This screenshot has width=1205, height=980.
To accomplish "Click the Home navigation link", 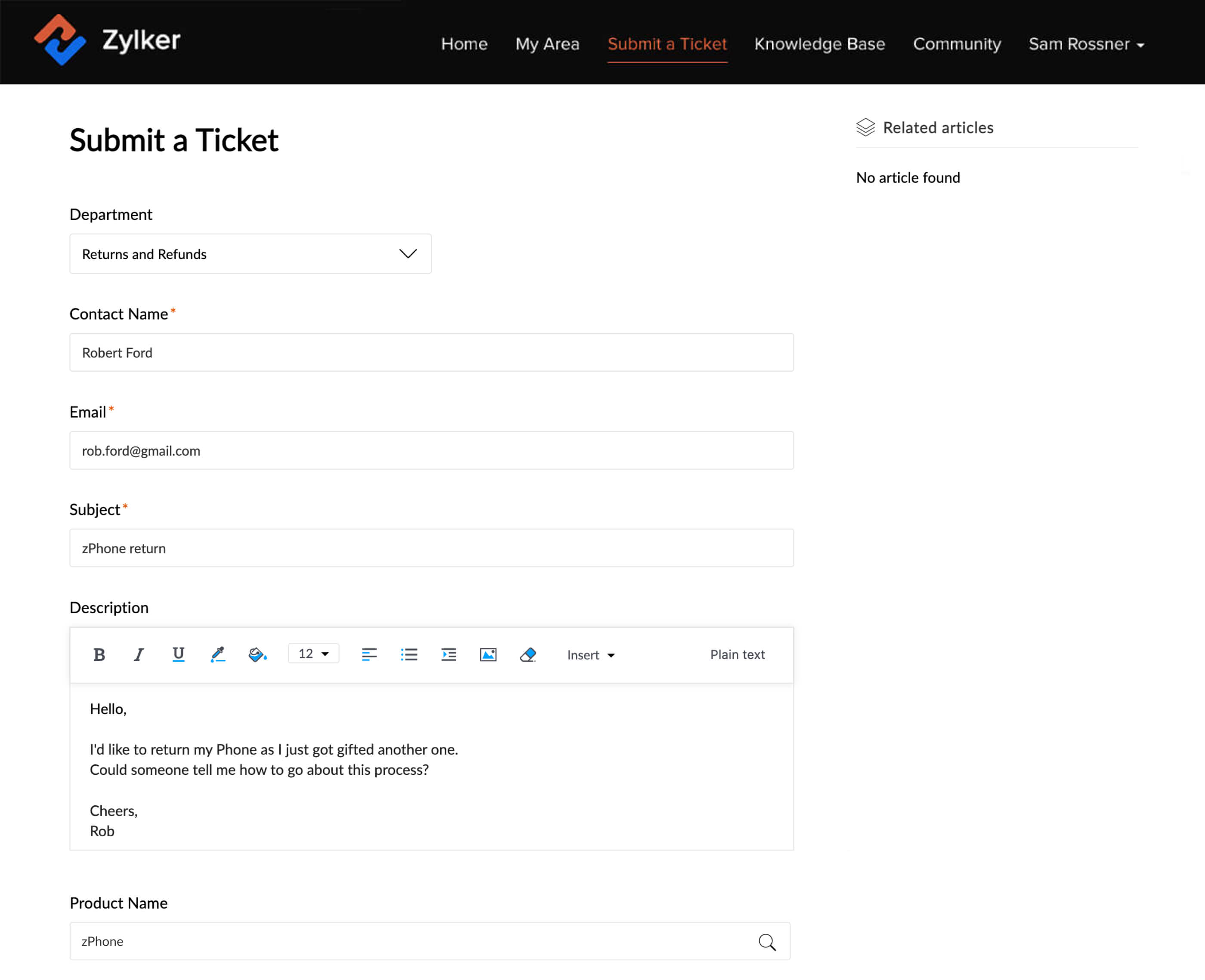I will (464, 44).
